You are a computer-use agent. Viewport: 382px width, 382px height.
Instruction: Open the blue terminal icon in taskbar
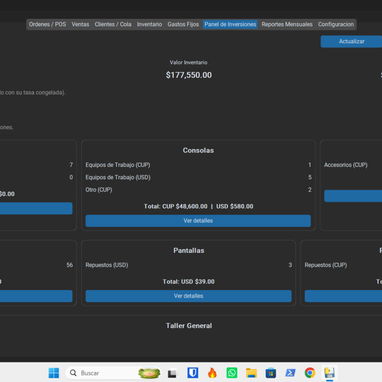pos(290,373)
